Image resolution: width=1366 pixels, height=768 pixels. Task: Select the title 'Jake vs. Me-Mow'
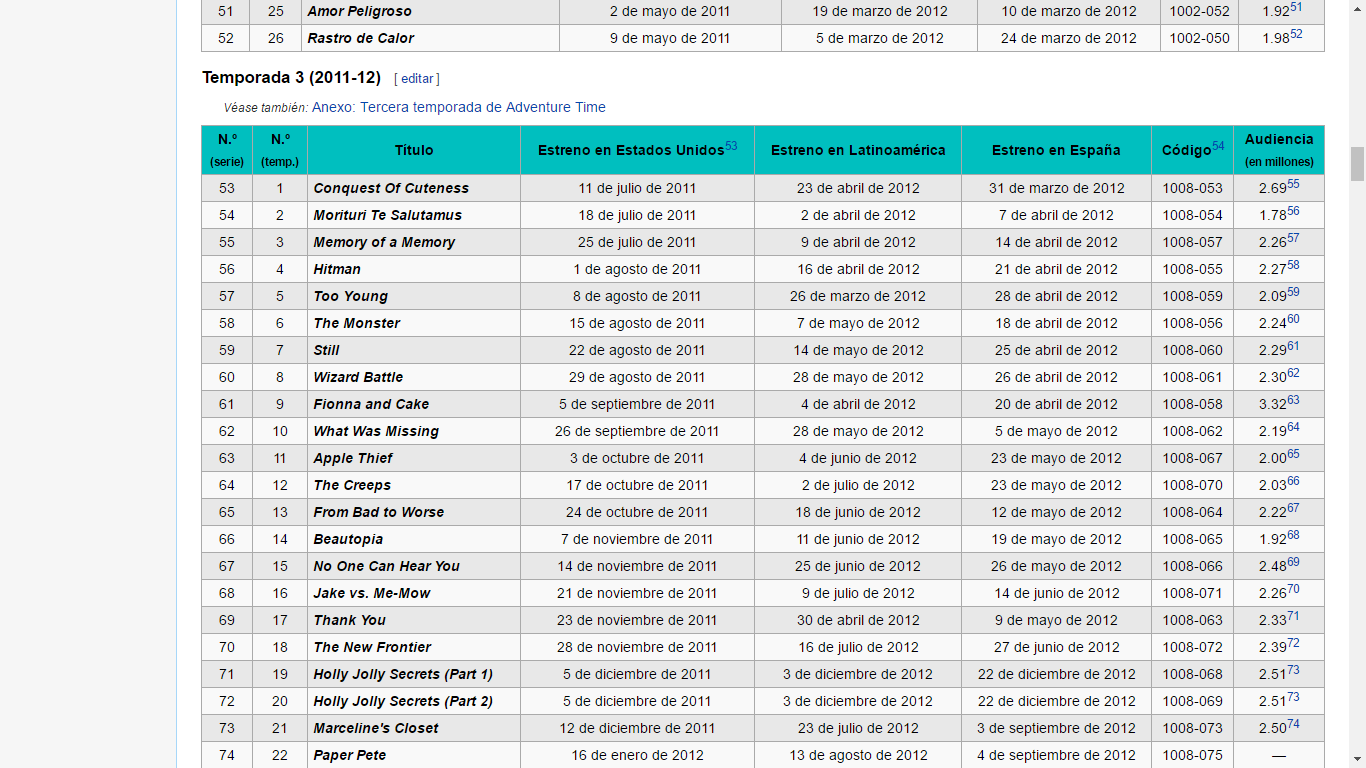point(372,593)
